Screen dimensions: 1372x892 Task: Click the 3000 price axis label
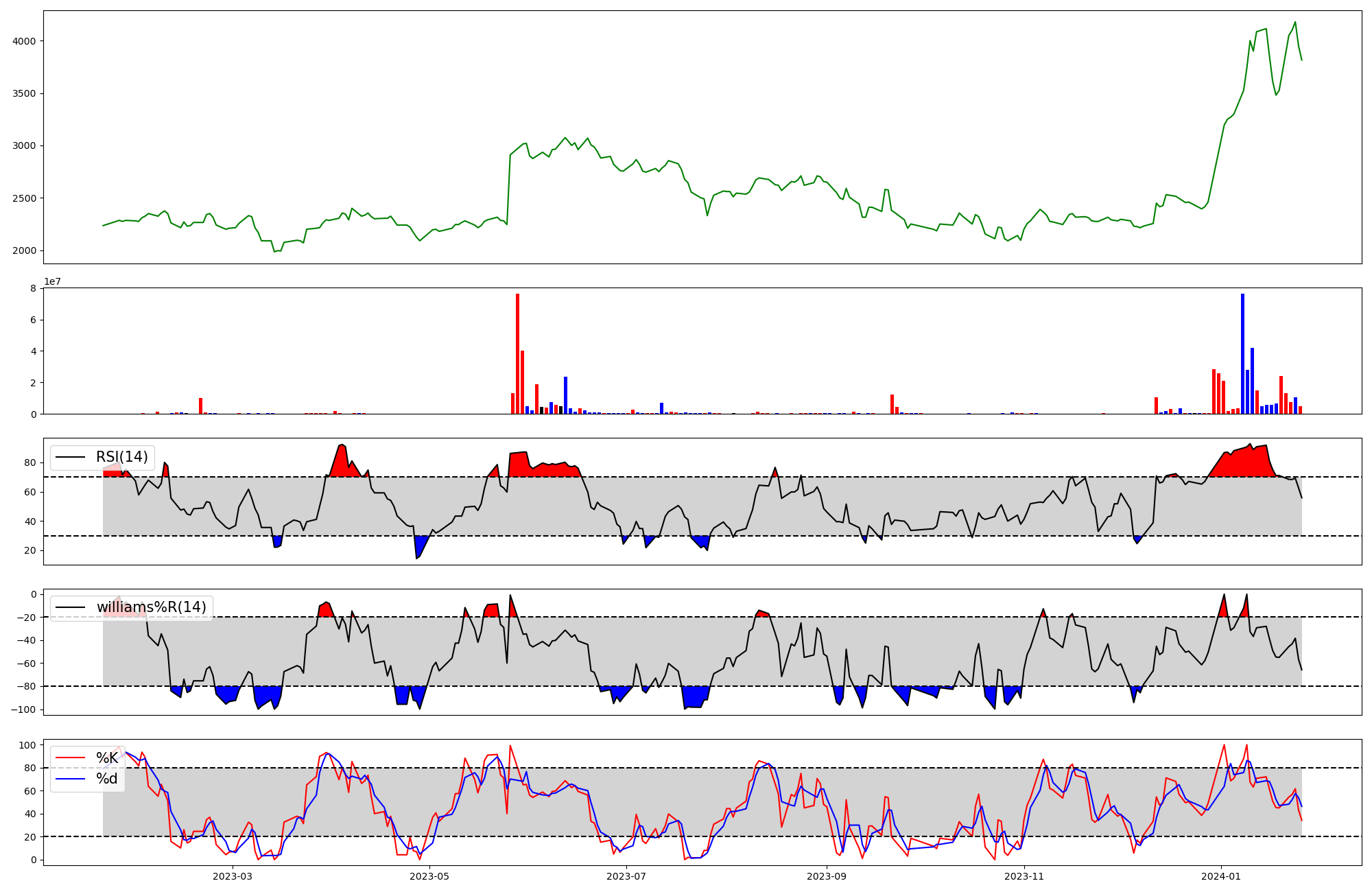point(24,145)
